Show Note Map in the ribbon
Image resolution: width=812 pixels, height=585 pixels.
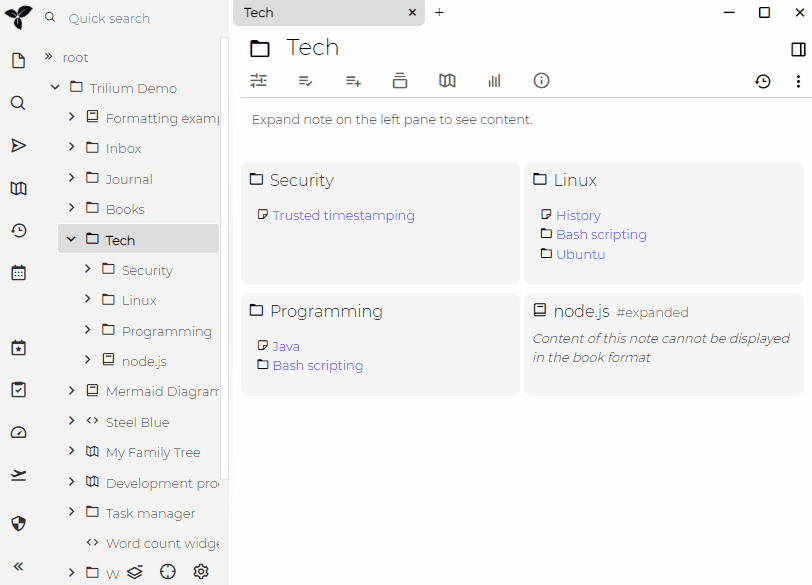pos(447,81)
